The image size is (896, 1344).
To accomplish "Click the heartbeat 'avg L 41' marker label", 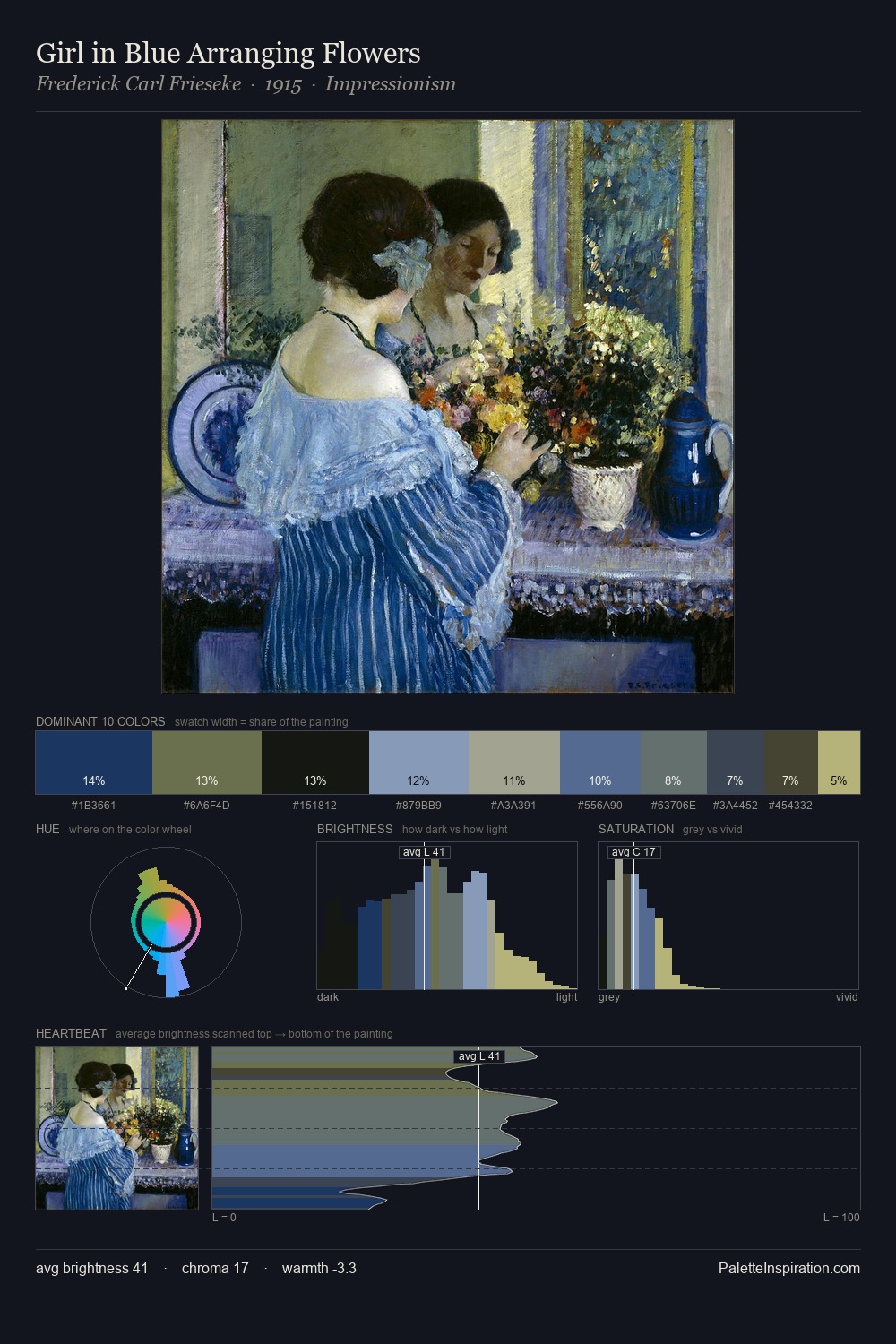I will point(479,1056).
